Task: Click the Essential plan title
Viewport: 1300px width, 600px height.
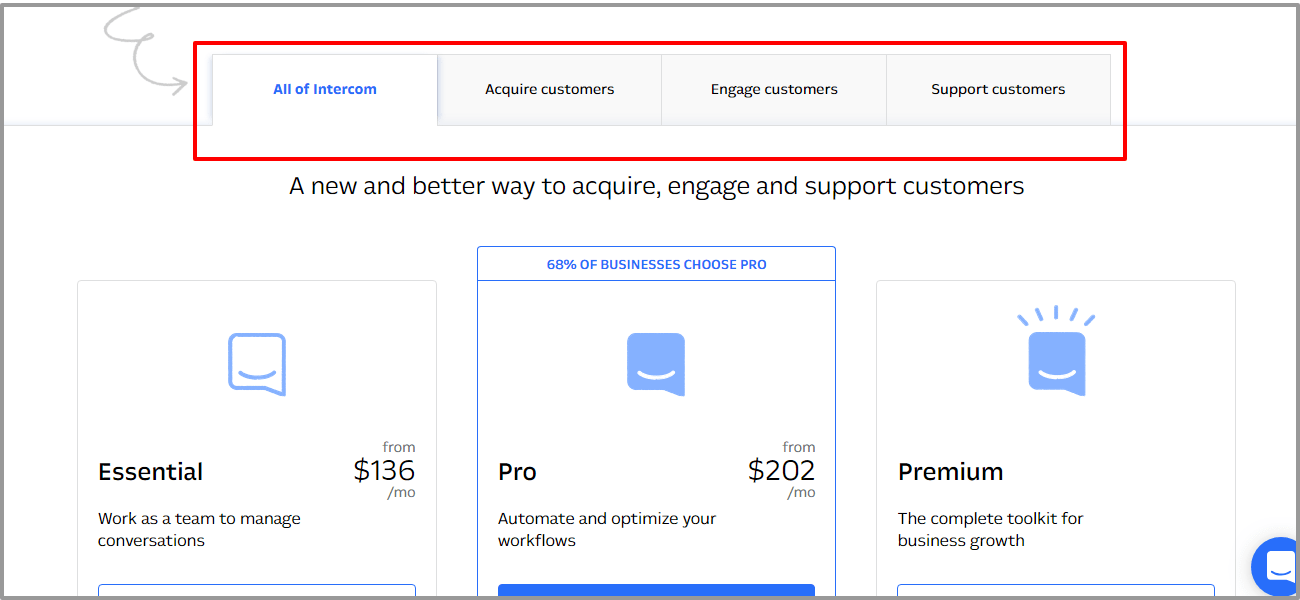Action: coord(150,472)
